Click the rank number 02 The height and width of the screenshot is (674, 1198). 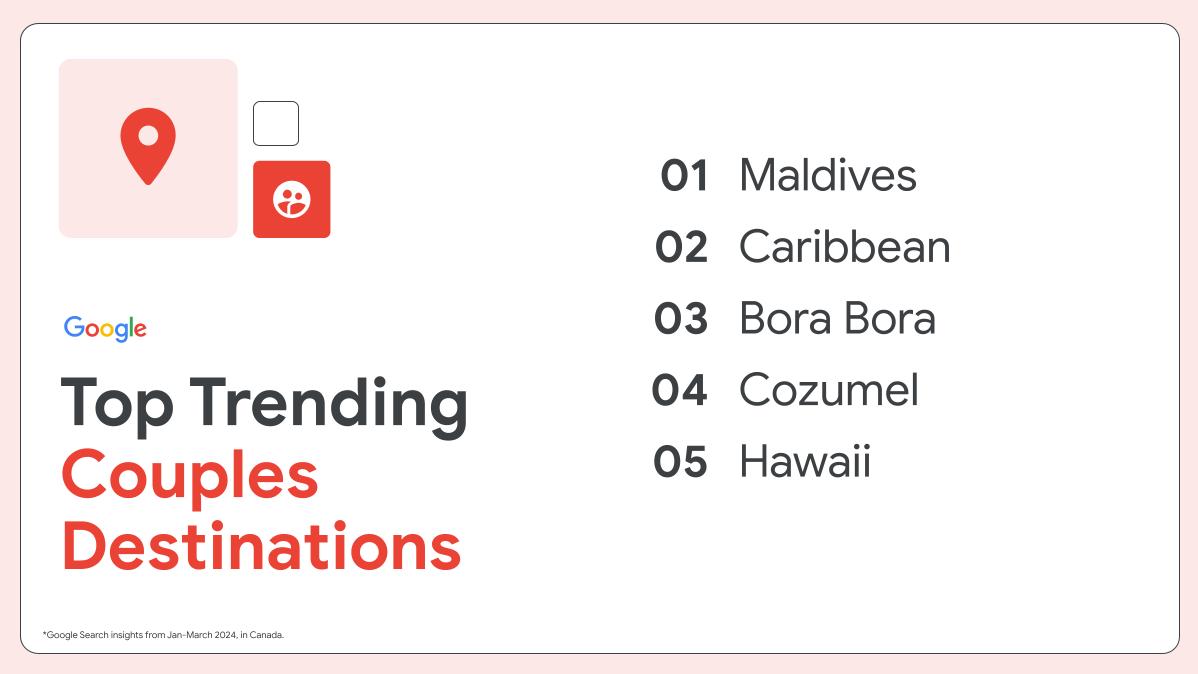(x=682, y=247)
